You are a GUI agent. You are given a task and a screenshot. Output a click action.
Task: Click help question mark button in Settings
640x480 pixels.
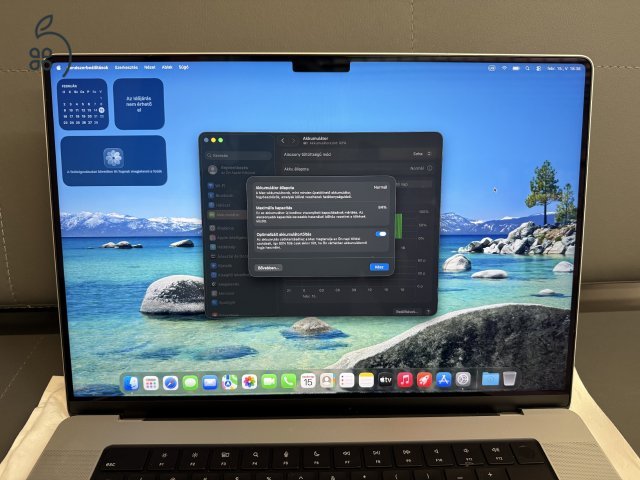(428, 311)
